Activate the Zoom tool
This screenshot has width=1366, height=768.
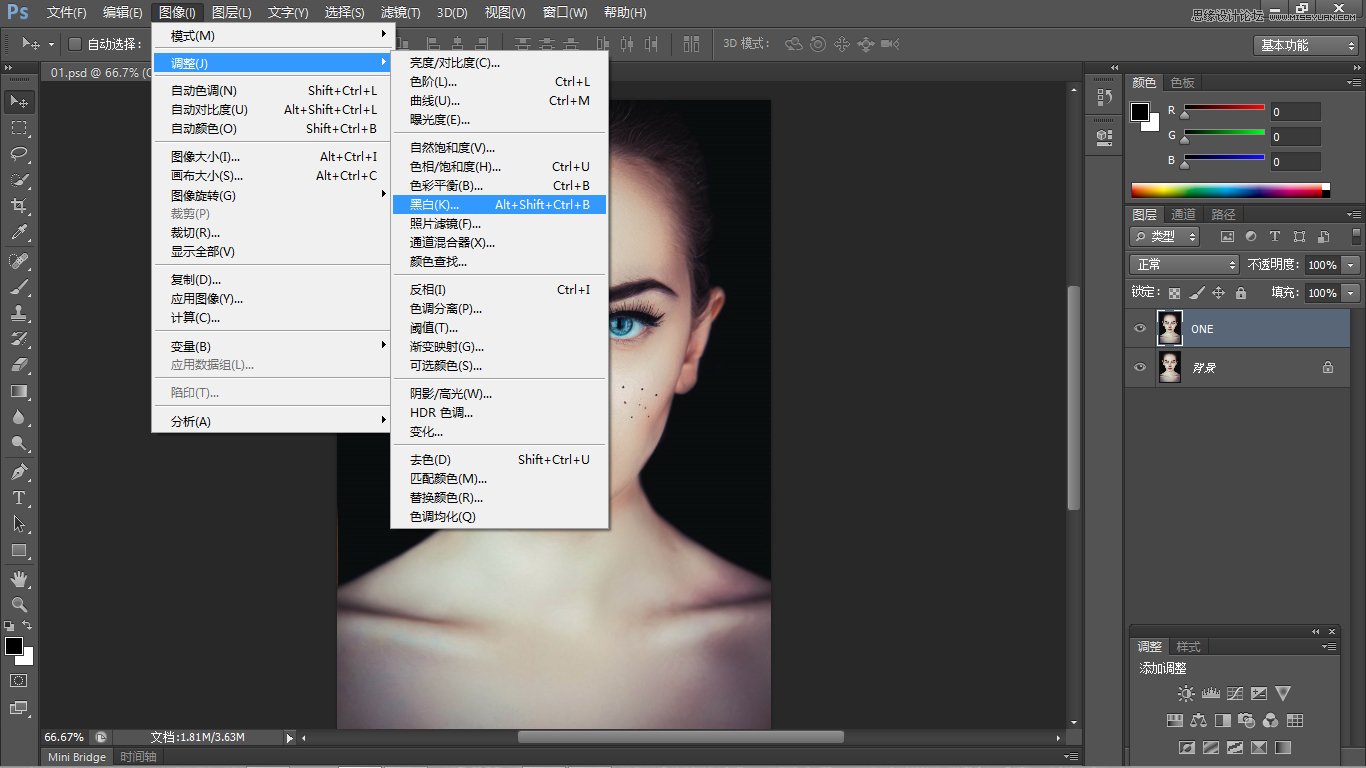click(x=19, y=604)
